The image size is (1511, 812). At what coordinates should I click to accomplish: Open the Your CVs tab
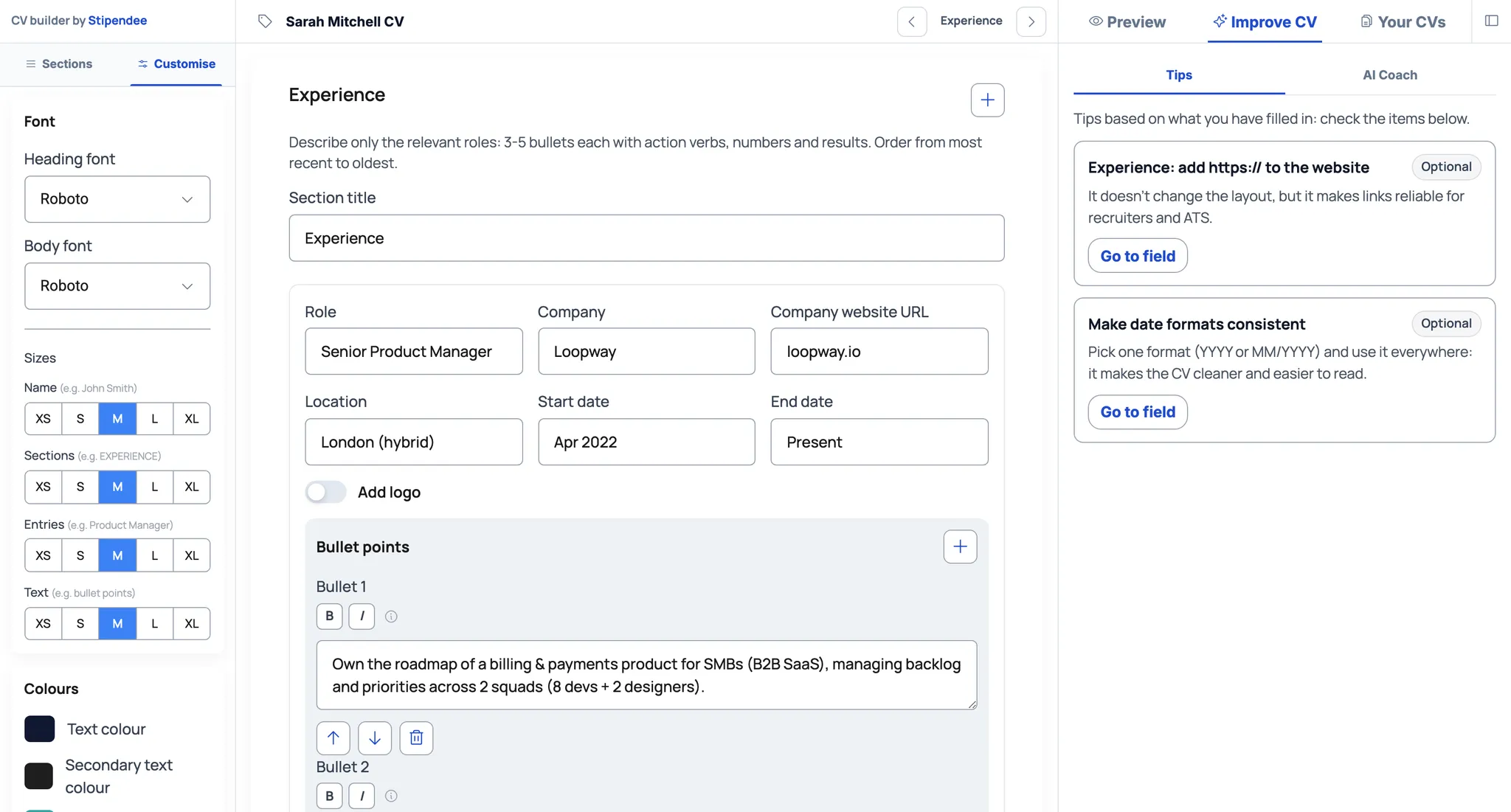coord(1403,22)
